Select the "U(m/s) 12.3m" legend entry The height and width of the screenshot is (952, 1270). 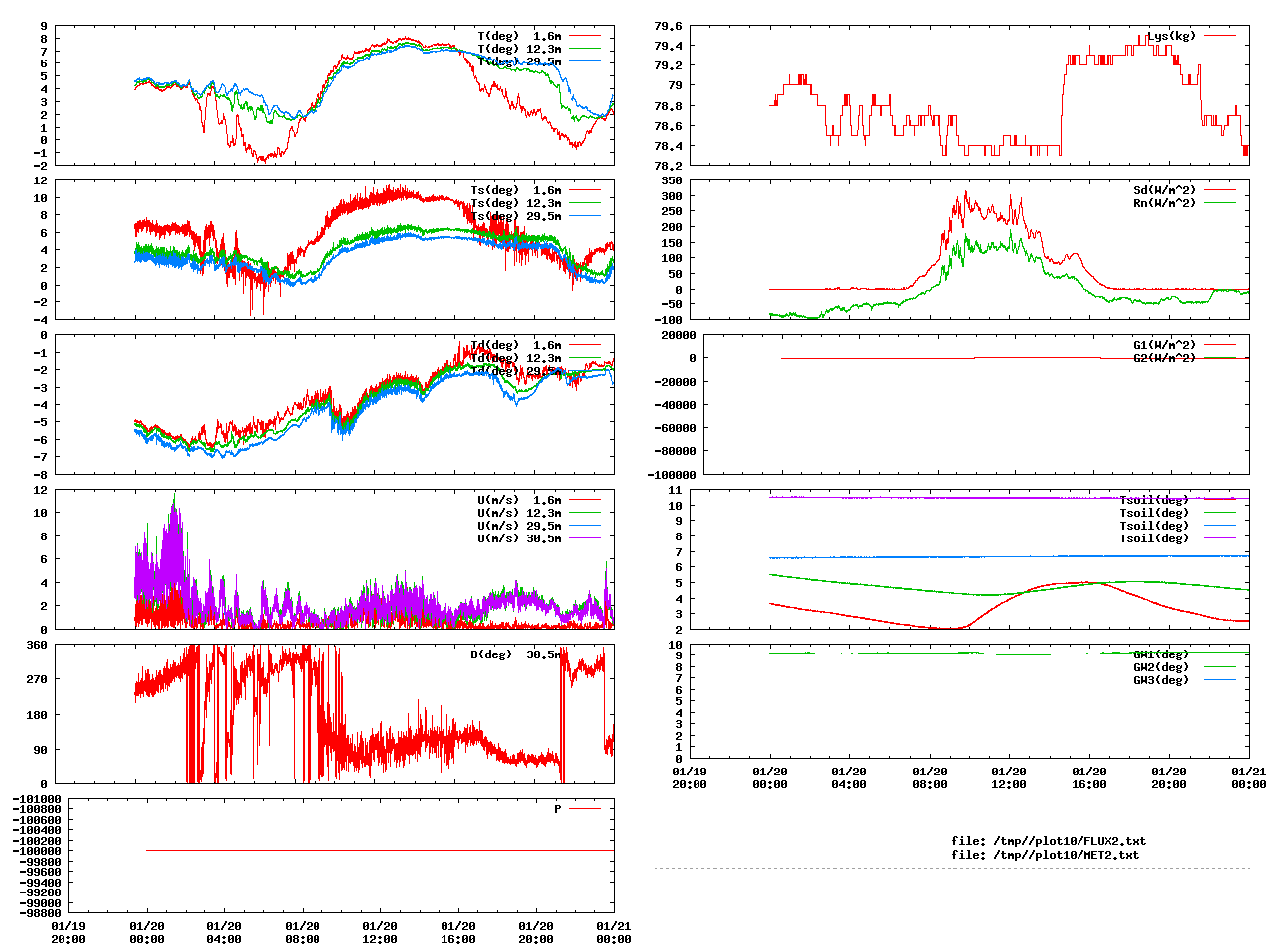(519, 513)
